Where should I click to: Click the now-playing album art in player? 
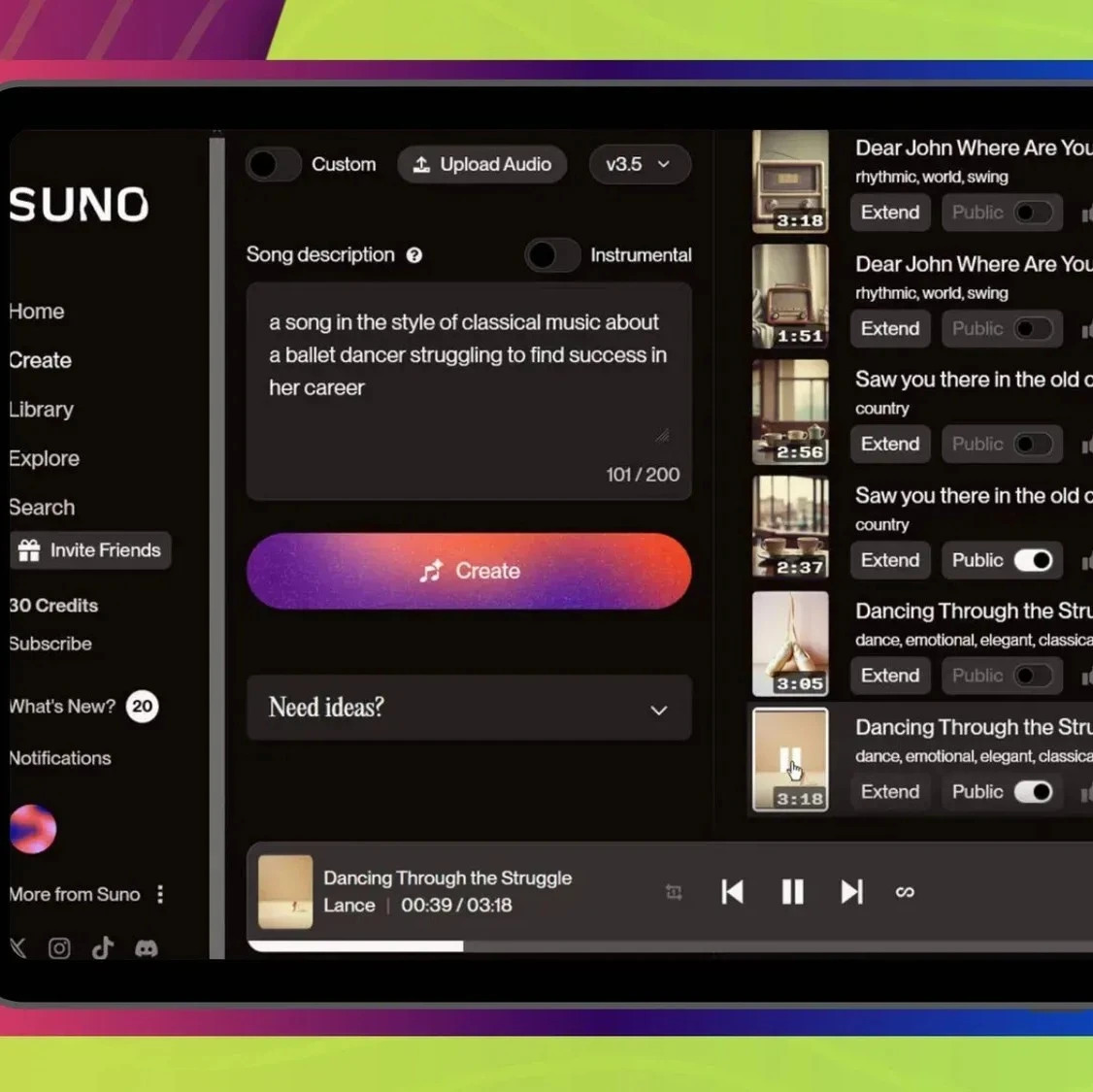pos(285,892)
